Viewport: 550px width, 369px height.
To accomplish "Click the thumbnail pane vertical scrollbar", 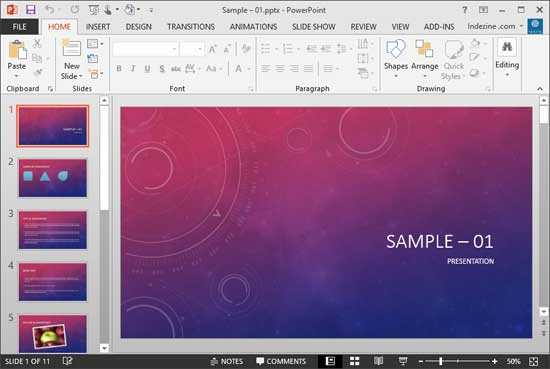I will (x=104, y=224).
